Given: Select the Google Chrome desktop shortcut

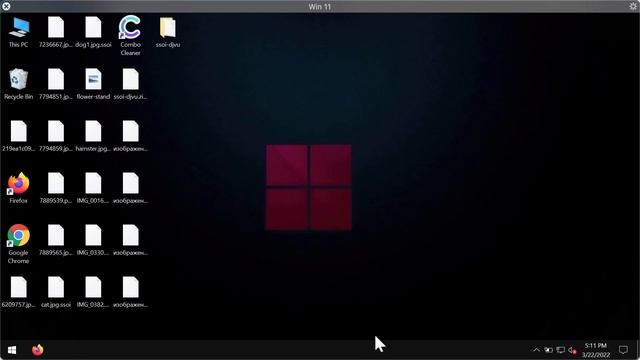Looking at the screenshot, I should pos(18,244).
